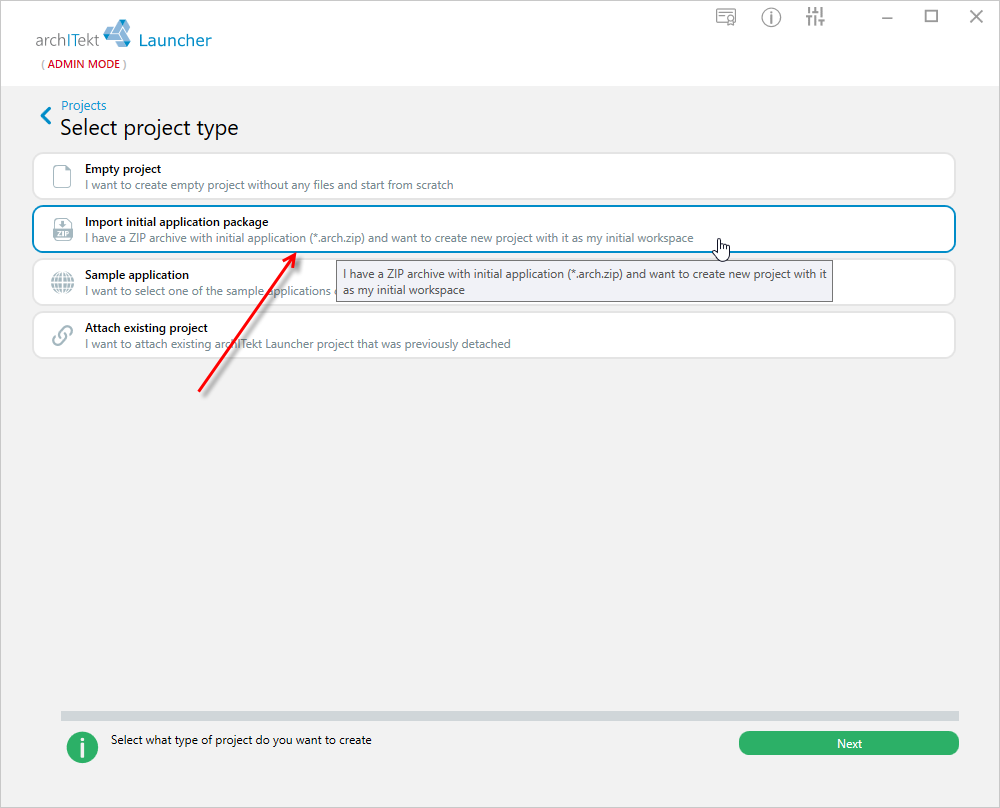Maximize the Launcher window

pos(931,17)
